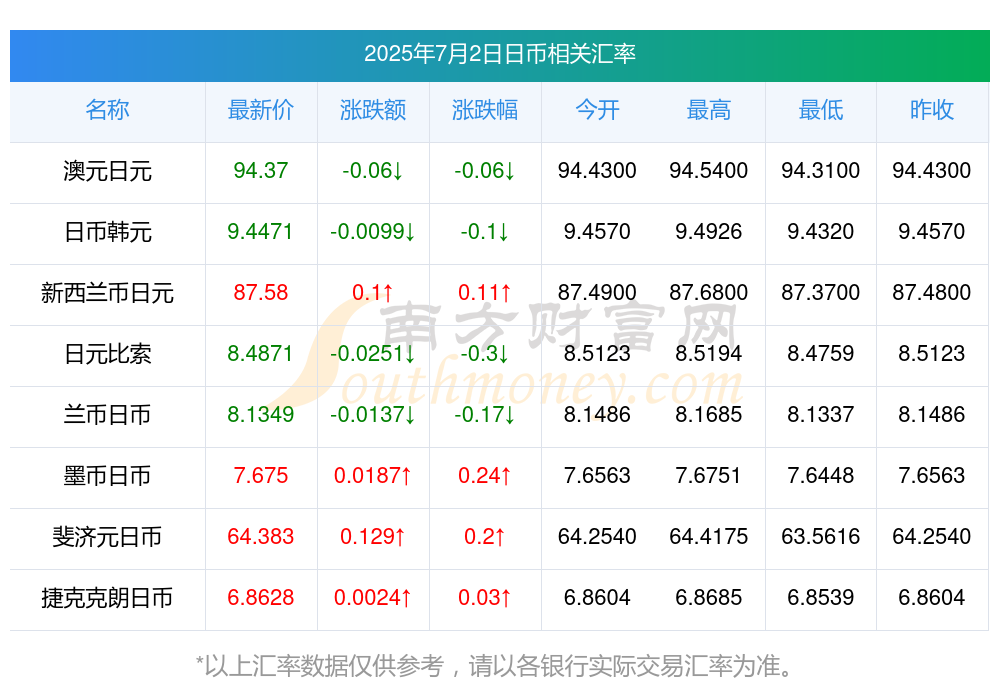The height and width of the screenshot is (698, 1000).
Task: Click the high value 9.4926
Action: coord(708,232)
